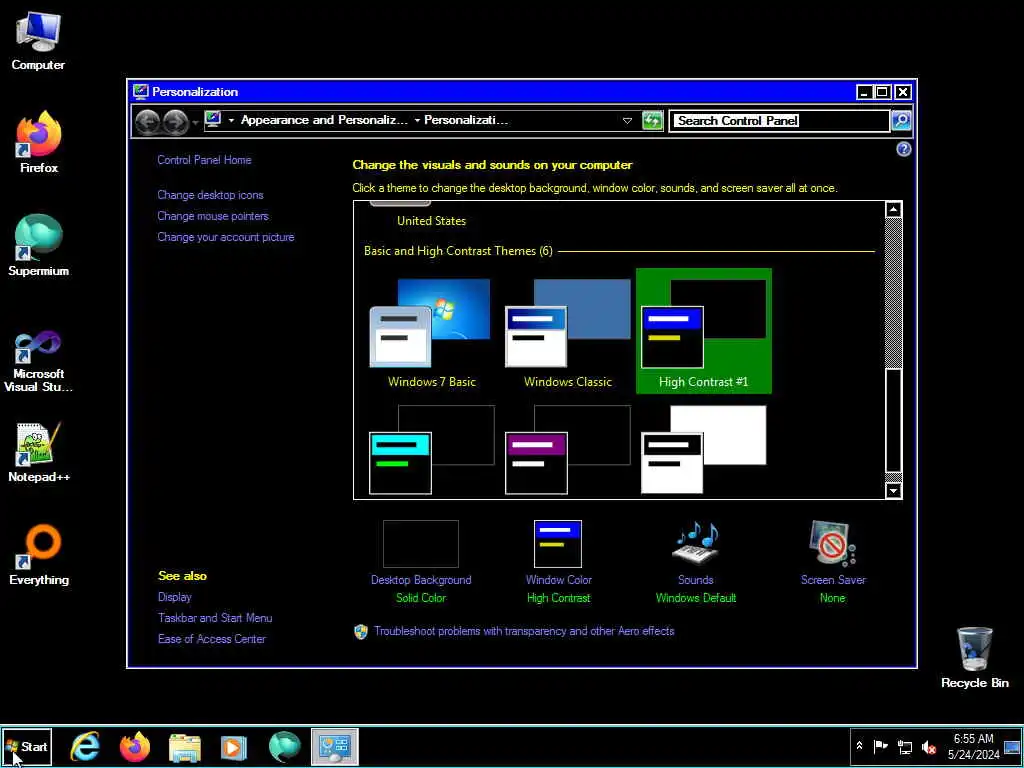The image size is (1024, 768).
Task: Open the Computer desktop icon
Action: click(x=38, y=40)
